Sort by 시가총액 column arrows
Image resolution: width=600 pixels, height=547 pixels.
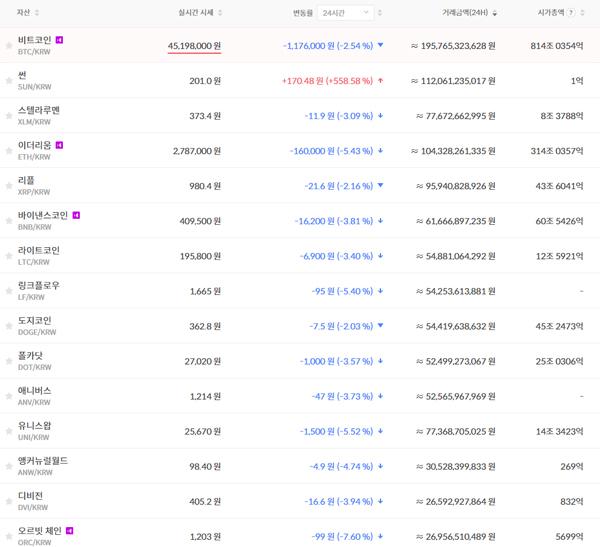582,13
